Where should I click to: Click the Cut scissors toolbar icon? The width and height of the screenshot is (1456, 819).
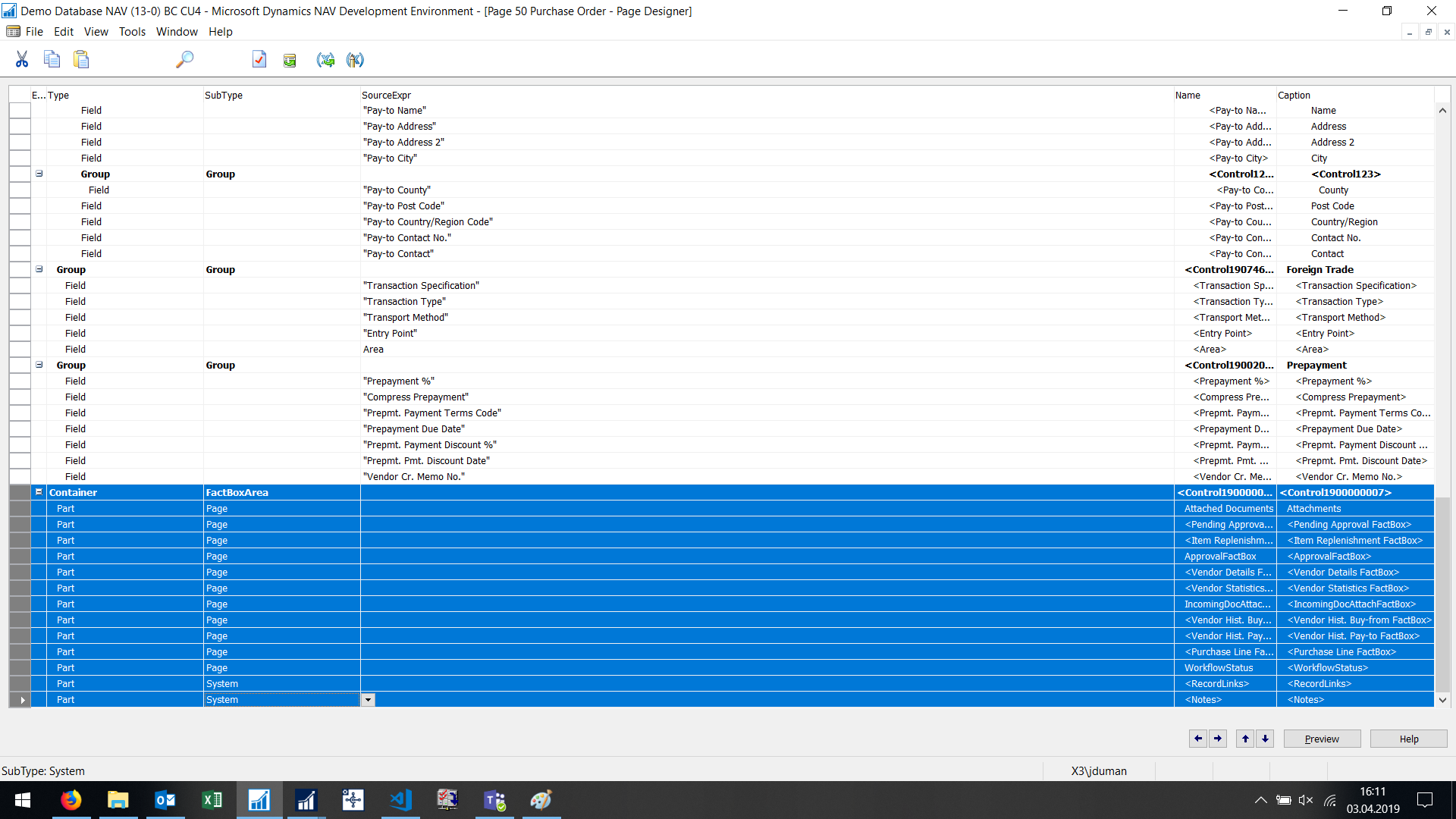point(22,59)
